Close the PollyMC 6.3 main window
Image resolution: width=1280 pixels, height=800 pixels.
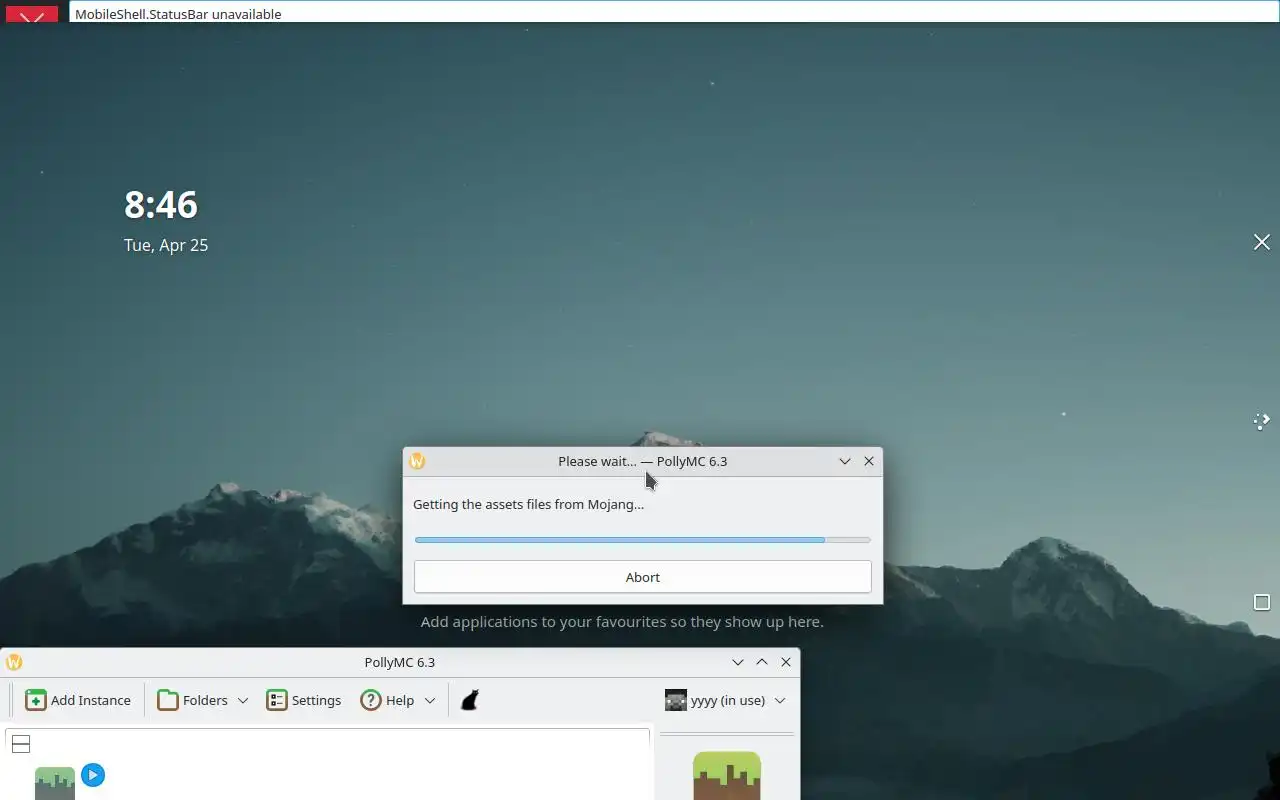[x=786, y=662]
